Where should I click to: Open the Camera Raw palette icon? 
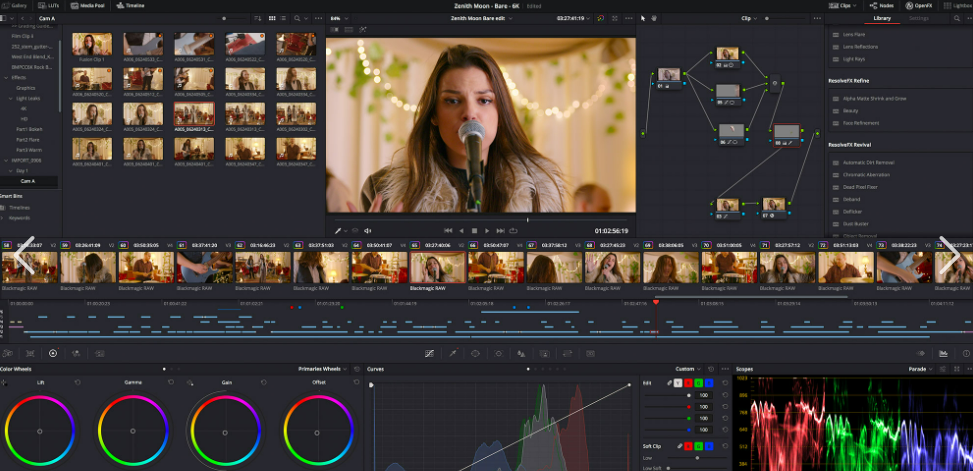coord(7,353)
